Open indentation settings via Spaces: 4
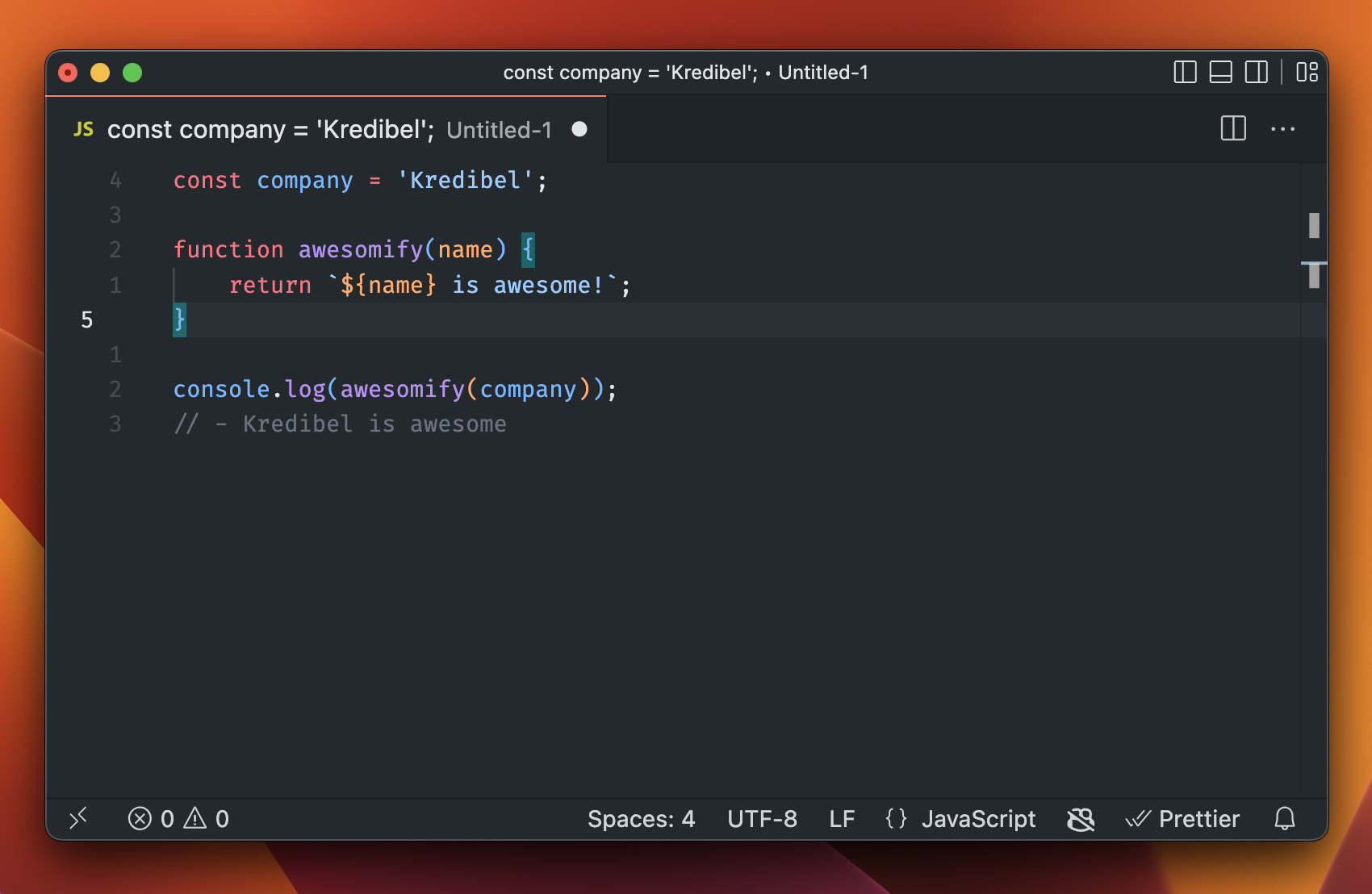 [642, 818]
